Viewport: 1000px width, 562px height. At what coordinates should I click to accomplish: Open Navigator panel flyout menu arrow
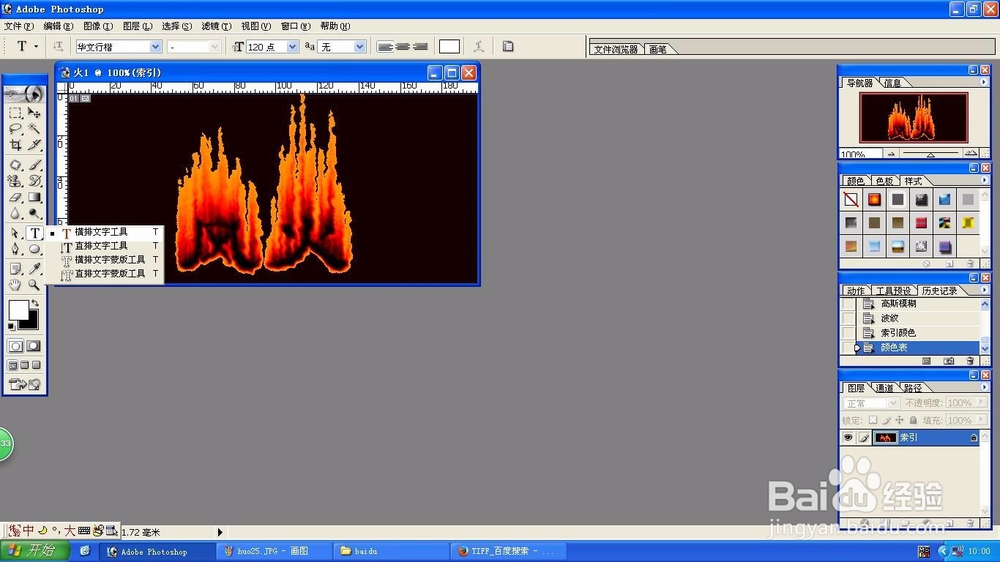[983, 82]
